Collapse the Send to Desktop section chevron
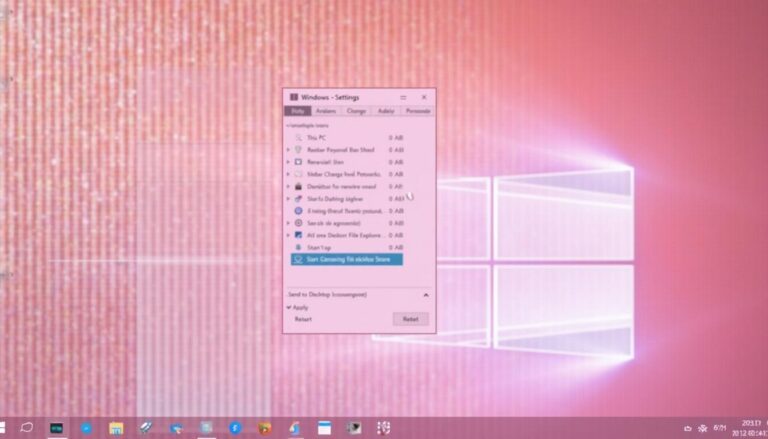The height and width of the screenshot is (439, 768). click(x=426, y=295)
